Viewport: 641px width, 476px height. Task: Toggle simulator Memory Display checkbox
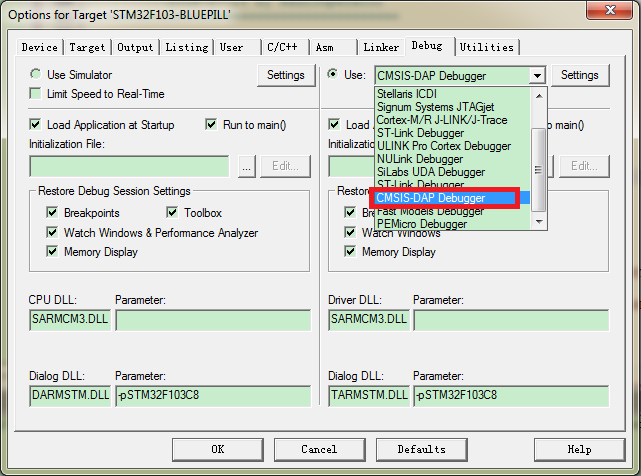pyautogui.click(x=52, y=251)
